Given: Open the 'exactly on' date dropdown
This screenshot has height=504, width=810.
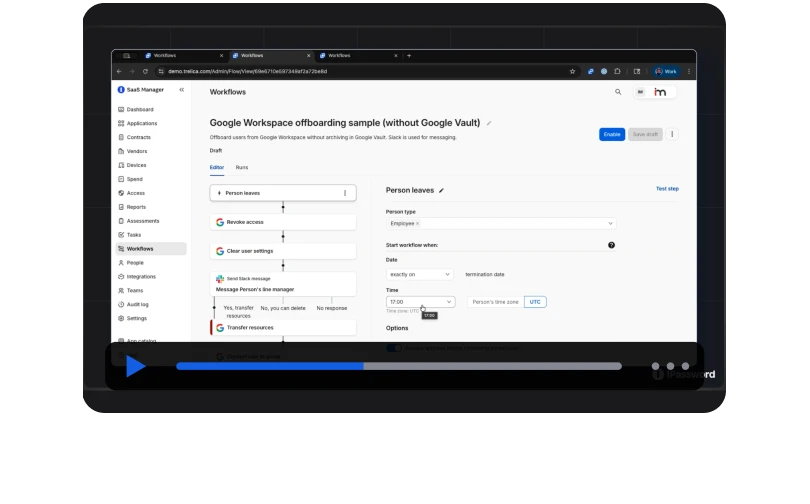Looking at the screenshot, I should click(419, 275).
